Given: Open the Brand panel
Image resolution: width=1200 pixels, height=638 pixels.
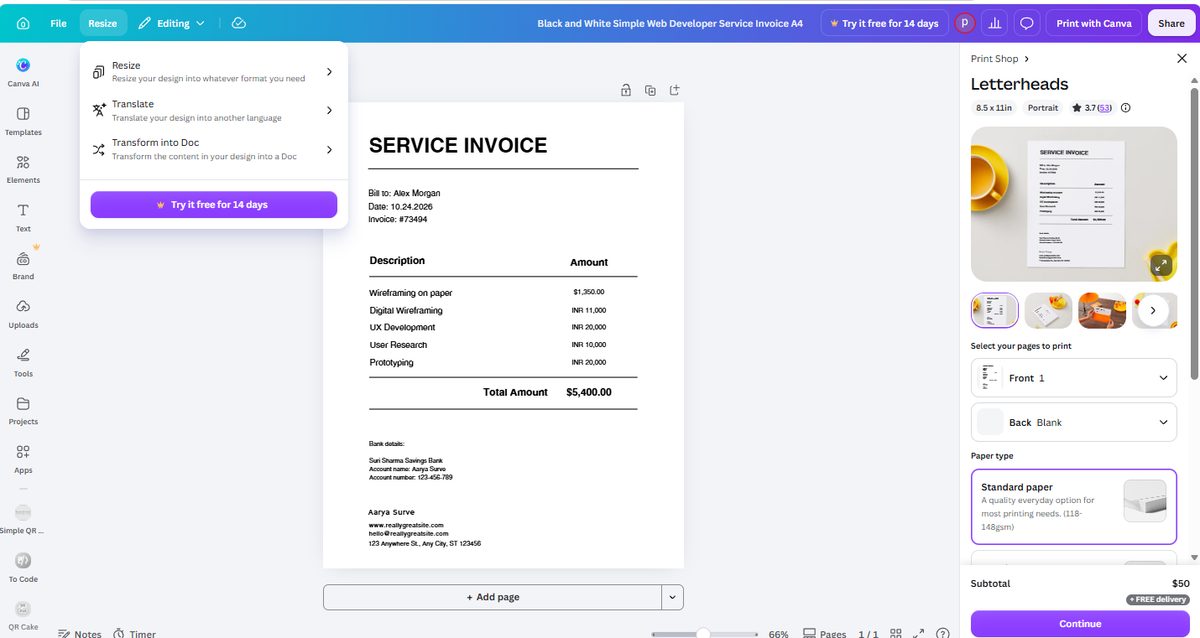Looking at the screenshot, I should pyautogui.click(x=23, y=265).
